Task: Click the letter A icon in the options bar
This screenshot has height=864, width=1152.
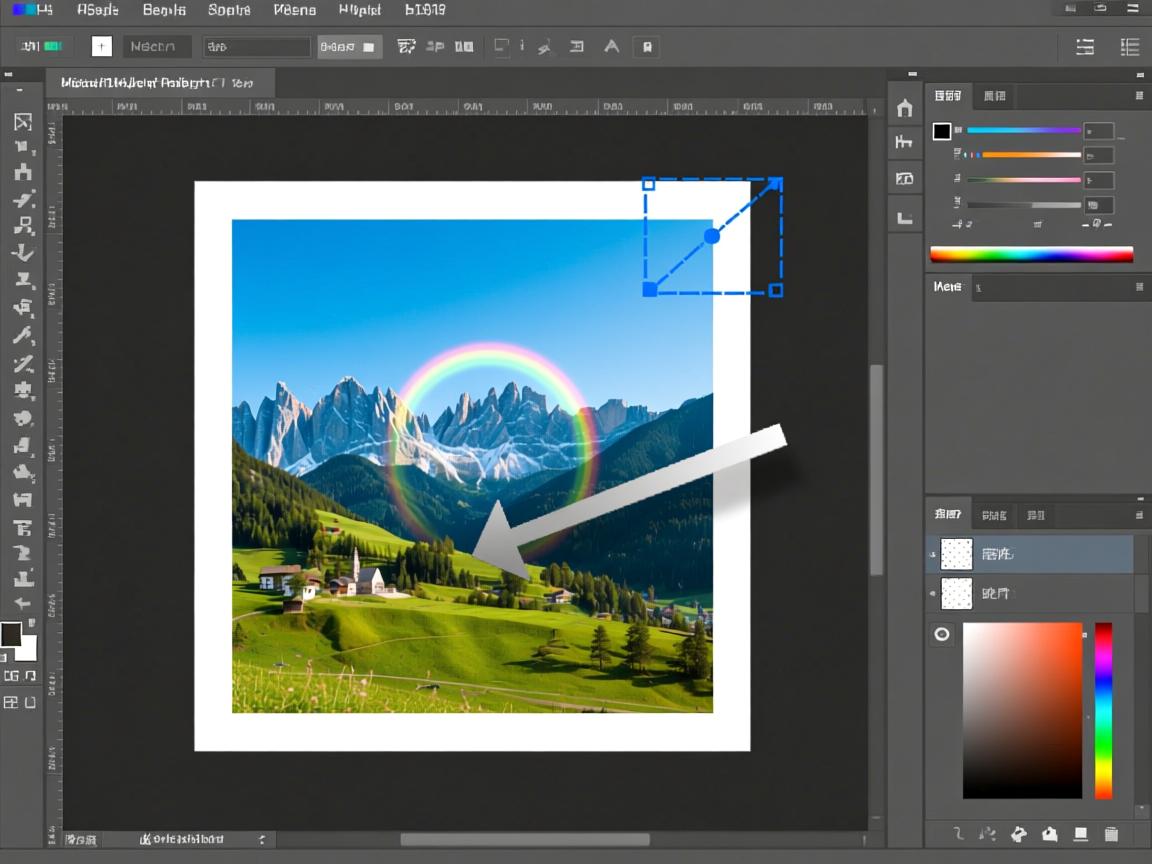Action: (611, 46)
